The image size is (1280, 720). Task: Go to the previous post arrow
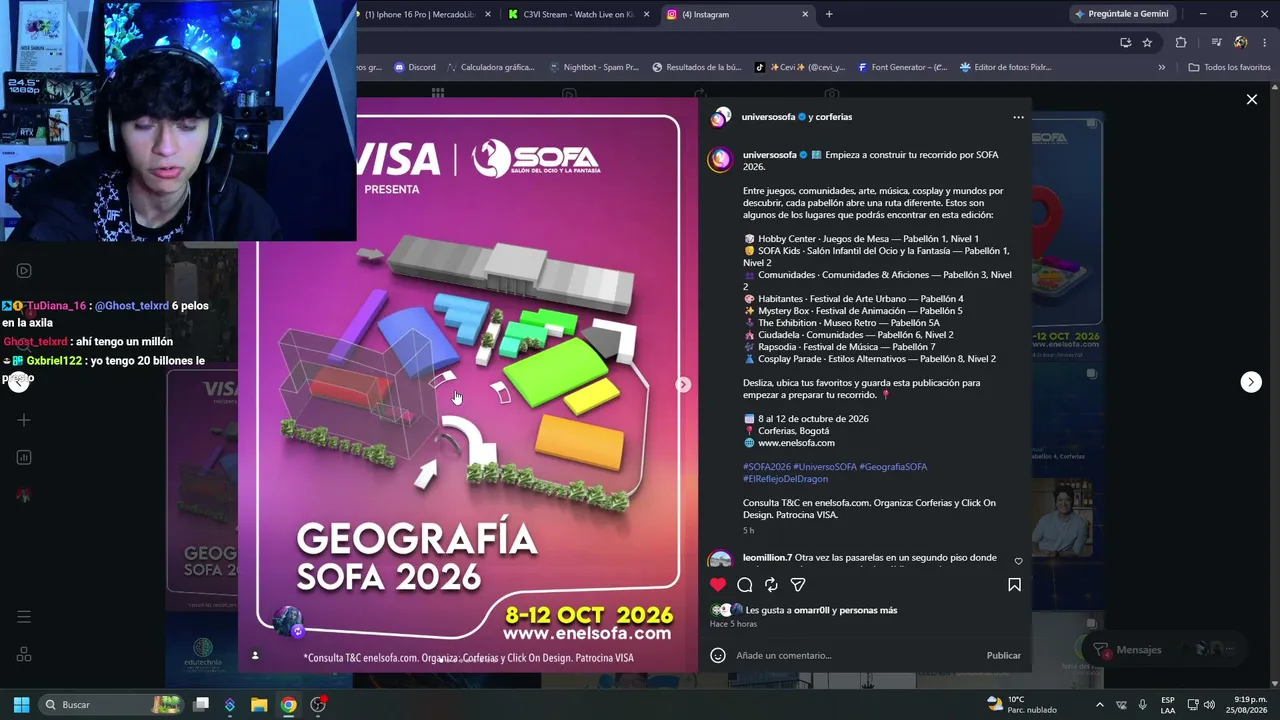tap(18, 382)
